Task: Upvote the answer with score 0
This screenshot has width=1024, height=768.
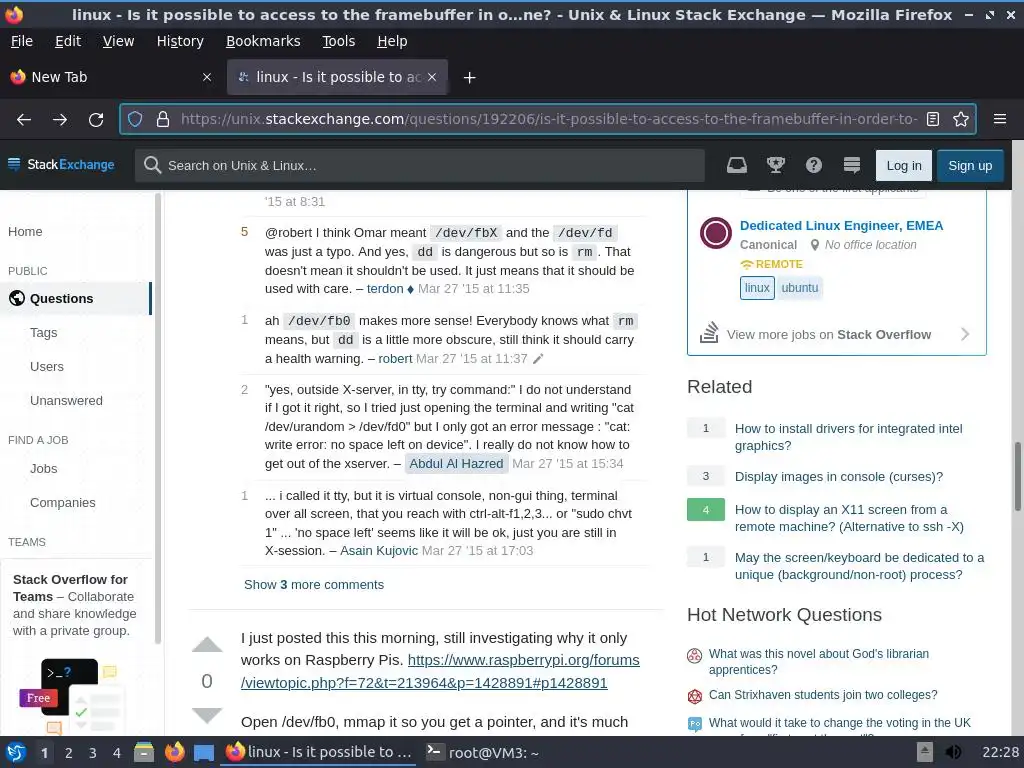Action: click(207, 645)
